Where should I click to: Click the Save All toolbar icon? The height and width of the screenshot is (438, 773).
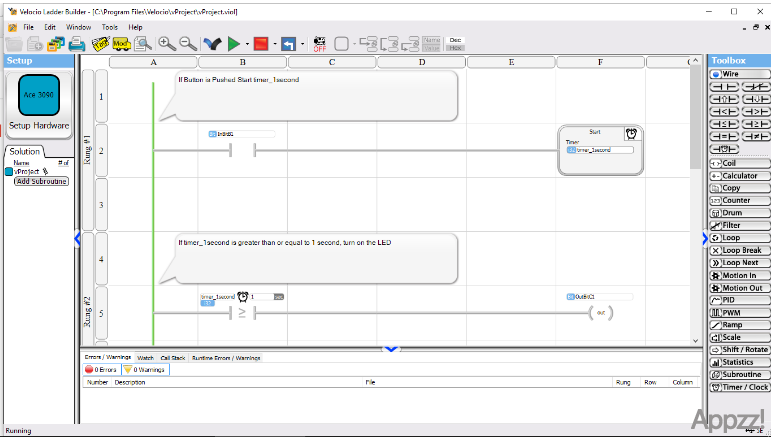coord(56,44)
